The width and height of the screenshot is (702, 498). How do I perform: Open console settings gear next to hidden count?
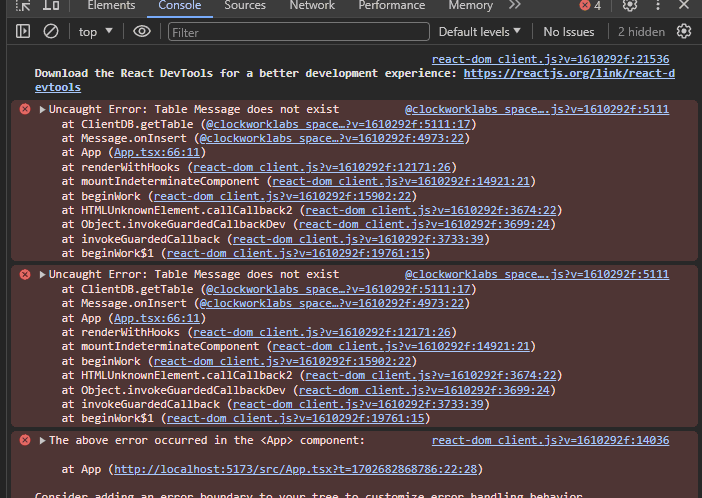pyautogui.click(x=684, y=32)
